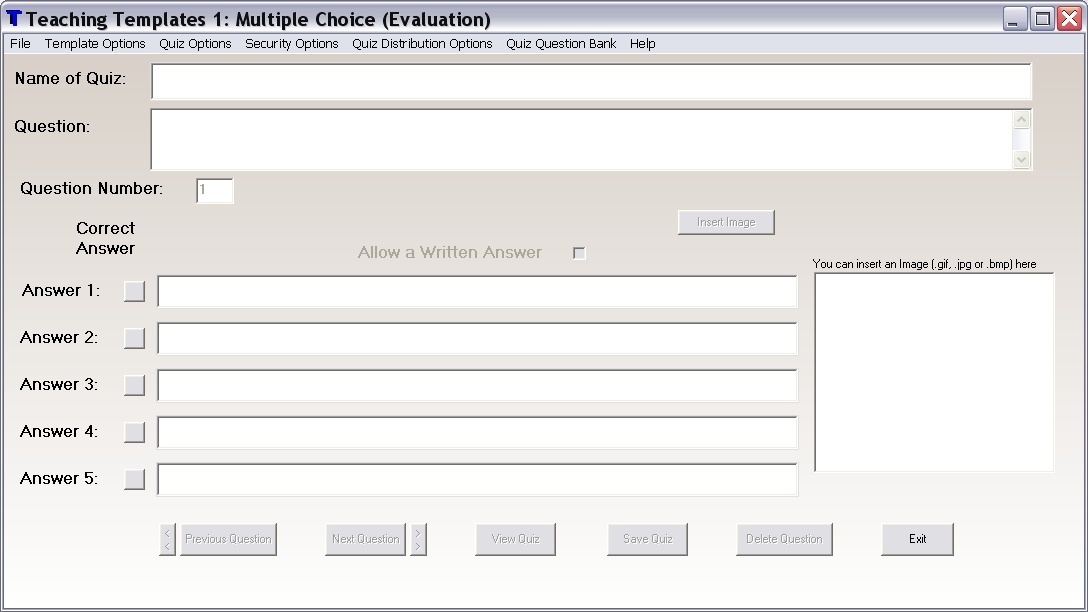Click the Answer 5 text field
Viewport: 1088px width, 612px height.
(x=477, y=479)
